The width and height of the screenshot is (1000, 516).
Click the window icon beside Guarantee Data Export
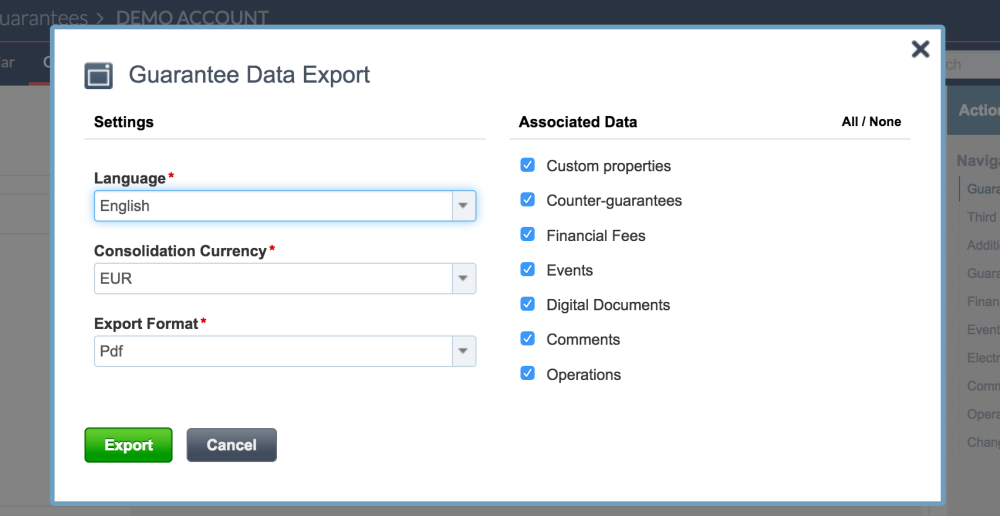coord(98,75)
